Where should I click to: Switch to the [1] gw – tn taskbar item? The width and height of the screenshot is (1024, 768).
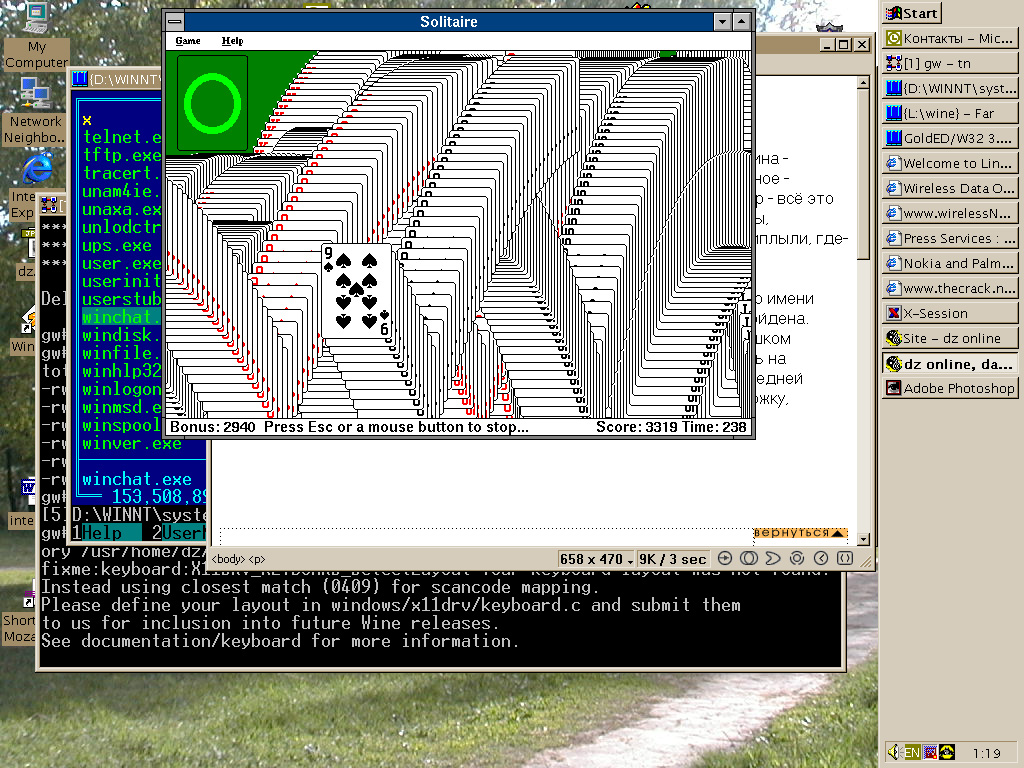(950, 63)
